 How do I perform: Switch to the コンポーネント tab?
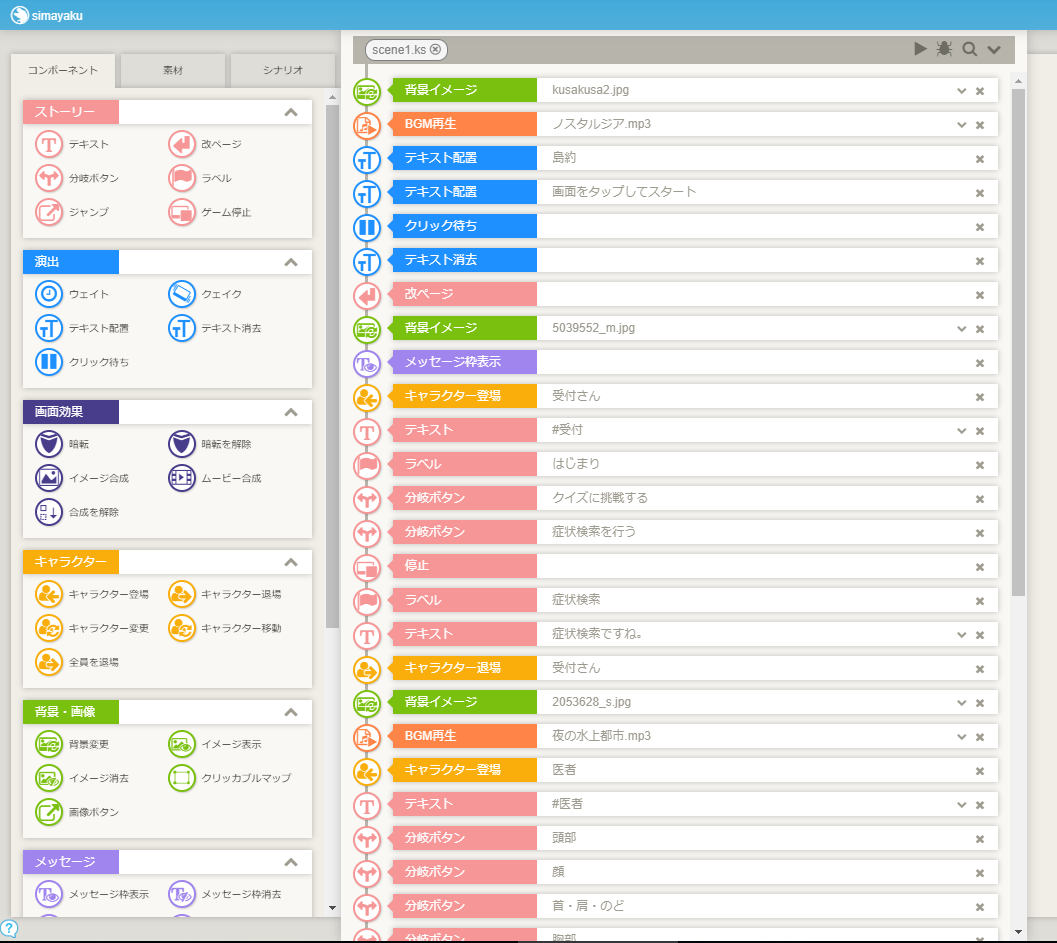pyautogui.click(x=63, y=71)
